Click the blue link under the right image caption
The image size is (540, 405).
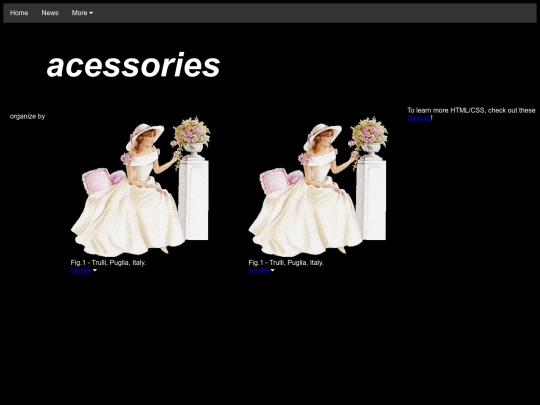[x=258, y=271]
